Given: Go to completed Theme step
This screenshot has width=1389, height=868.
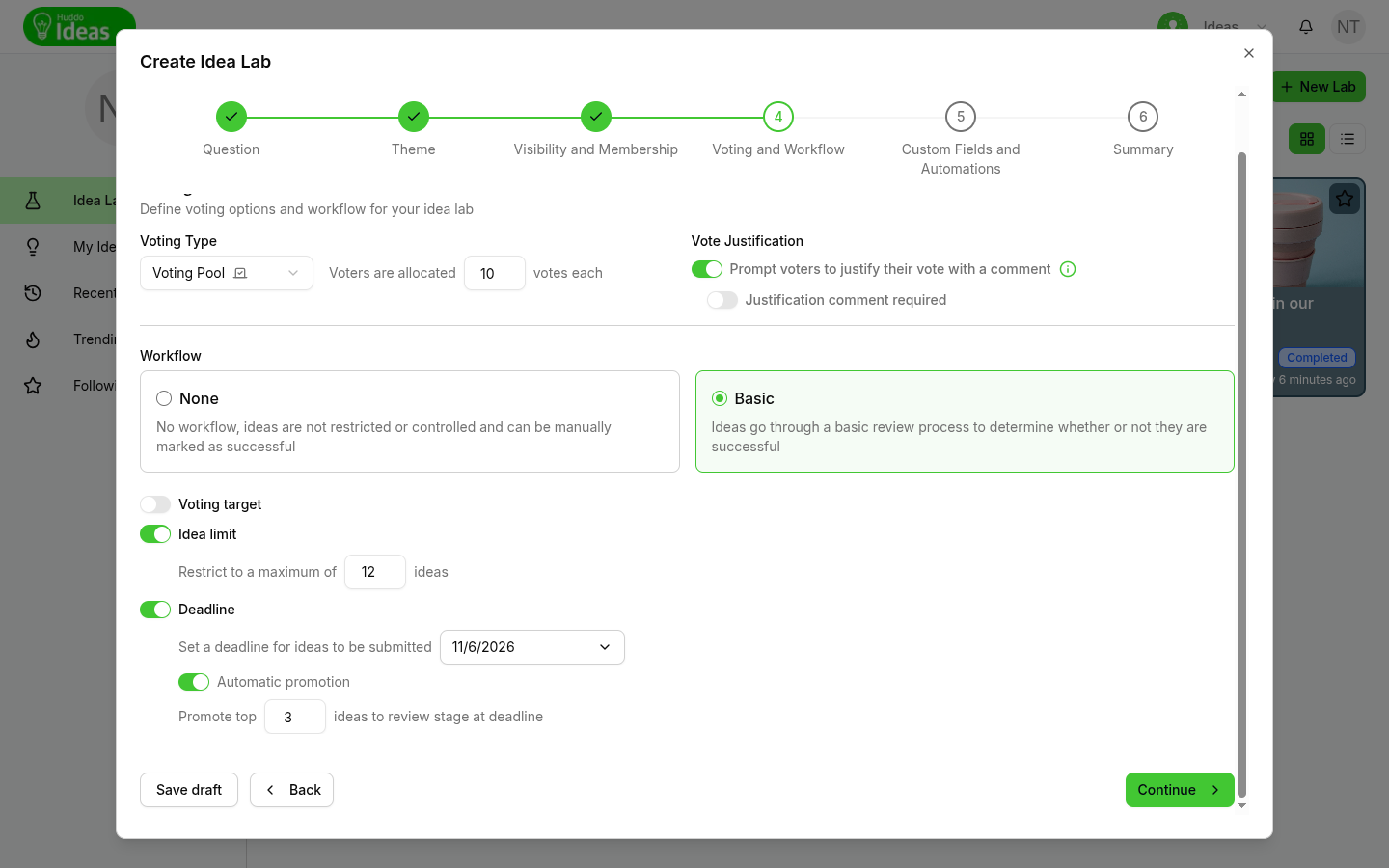Looking at the screenshot, I should tap(414, 117).
